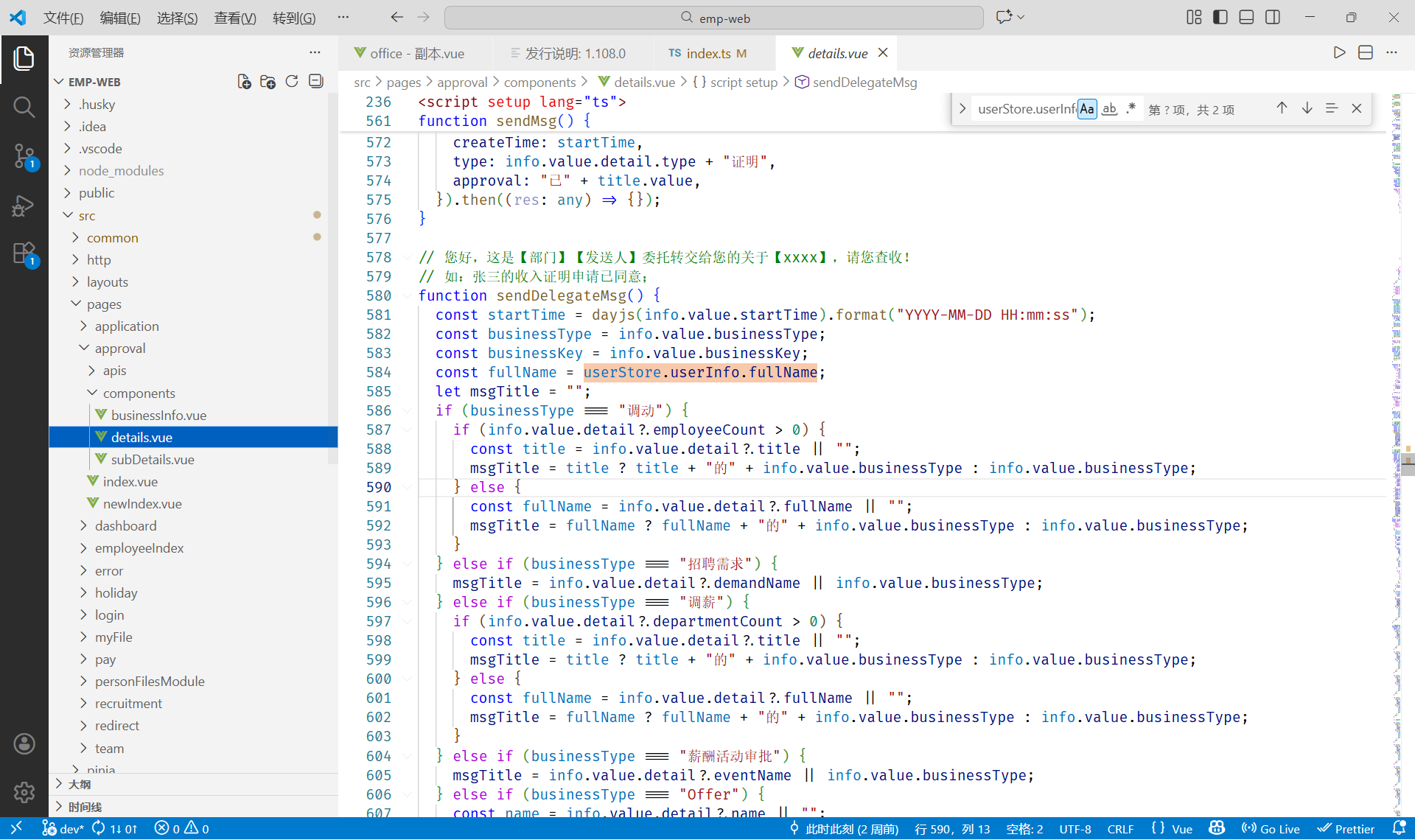
Task: Open the Search view in activity bar
Action: [x=24, y=108]
